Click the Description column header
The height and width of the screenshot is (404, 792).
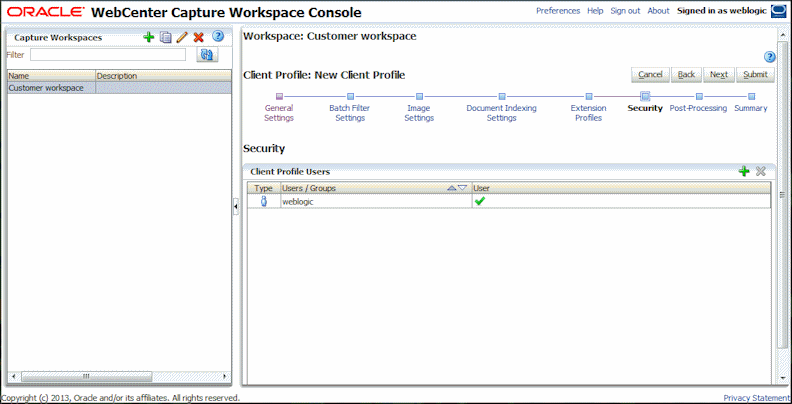(x=163, y=76)
